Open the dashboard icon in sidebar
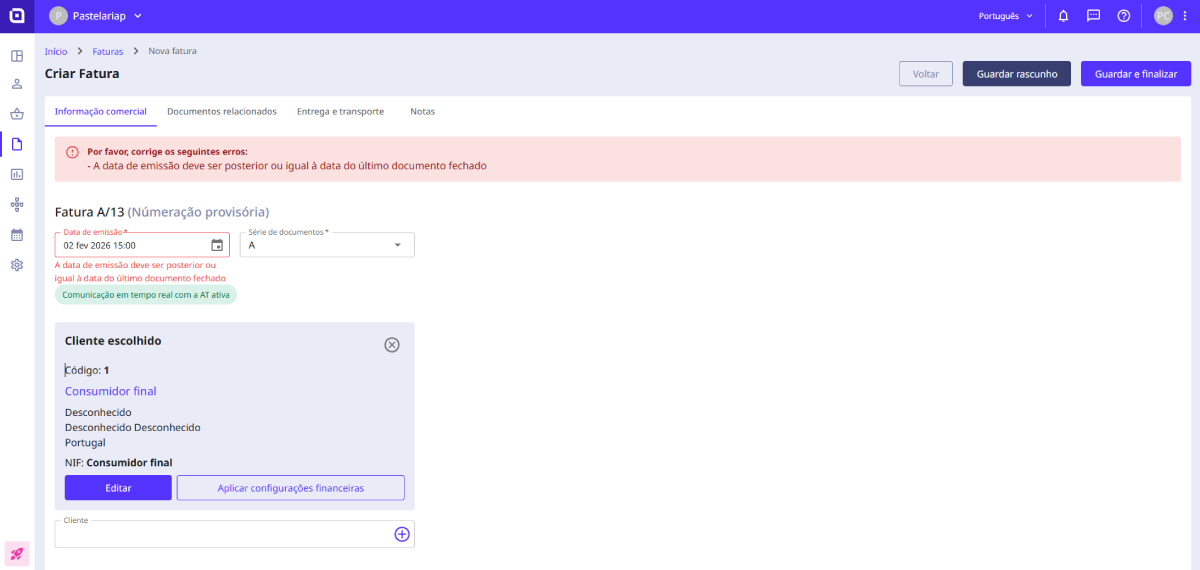The width and height of the screenshot is (1200, 570). point(17,55)
